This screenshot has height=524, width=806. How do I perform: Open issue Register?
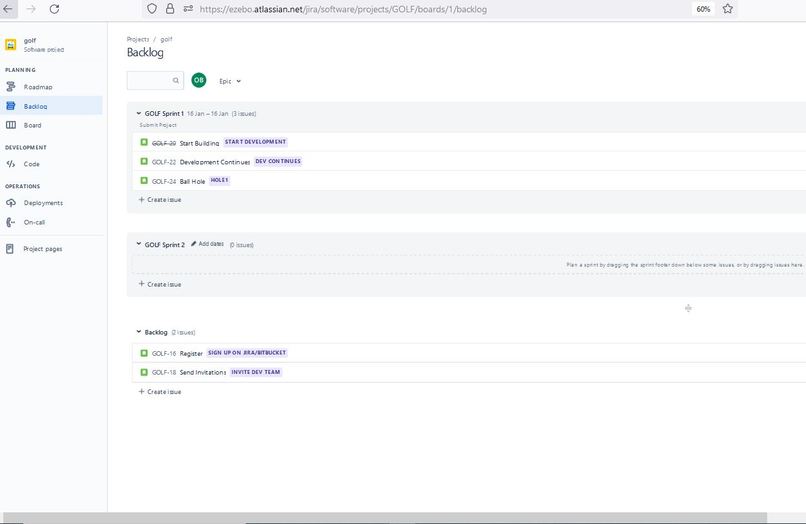pos(191,353)
